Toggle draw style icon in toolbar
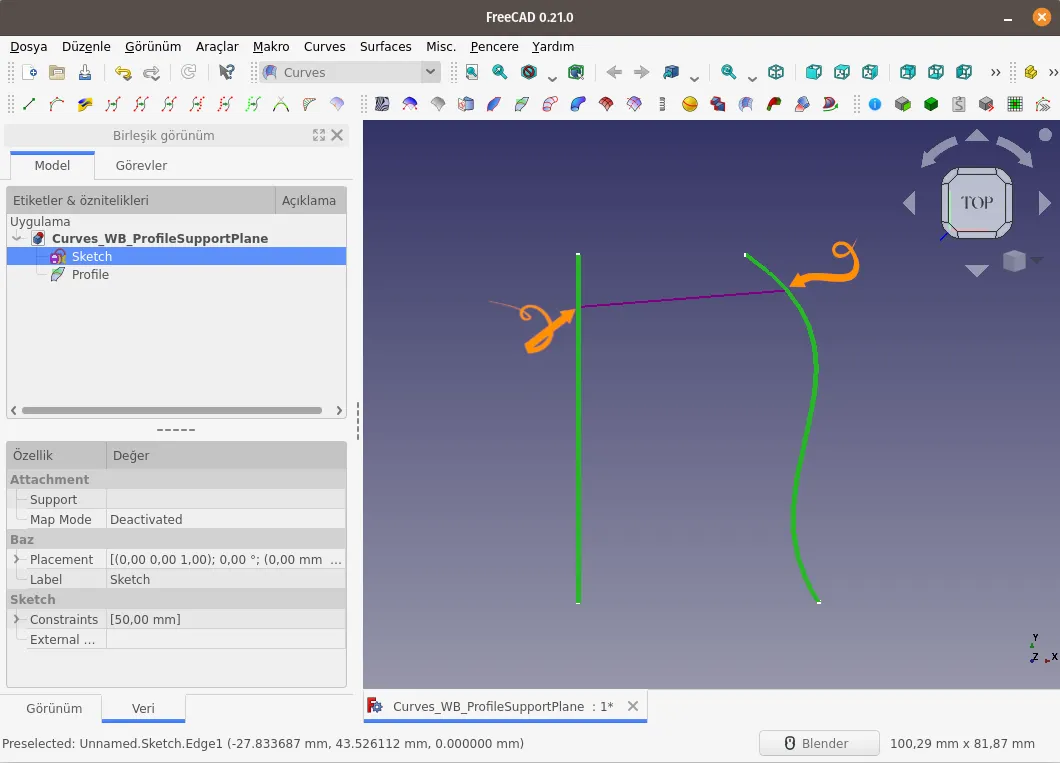 529,72
